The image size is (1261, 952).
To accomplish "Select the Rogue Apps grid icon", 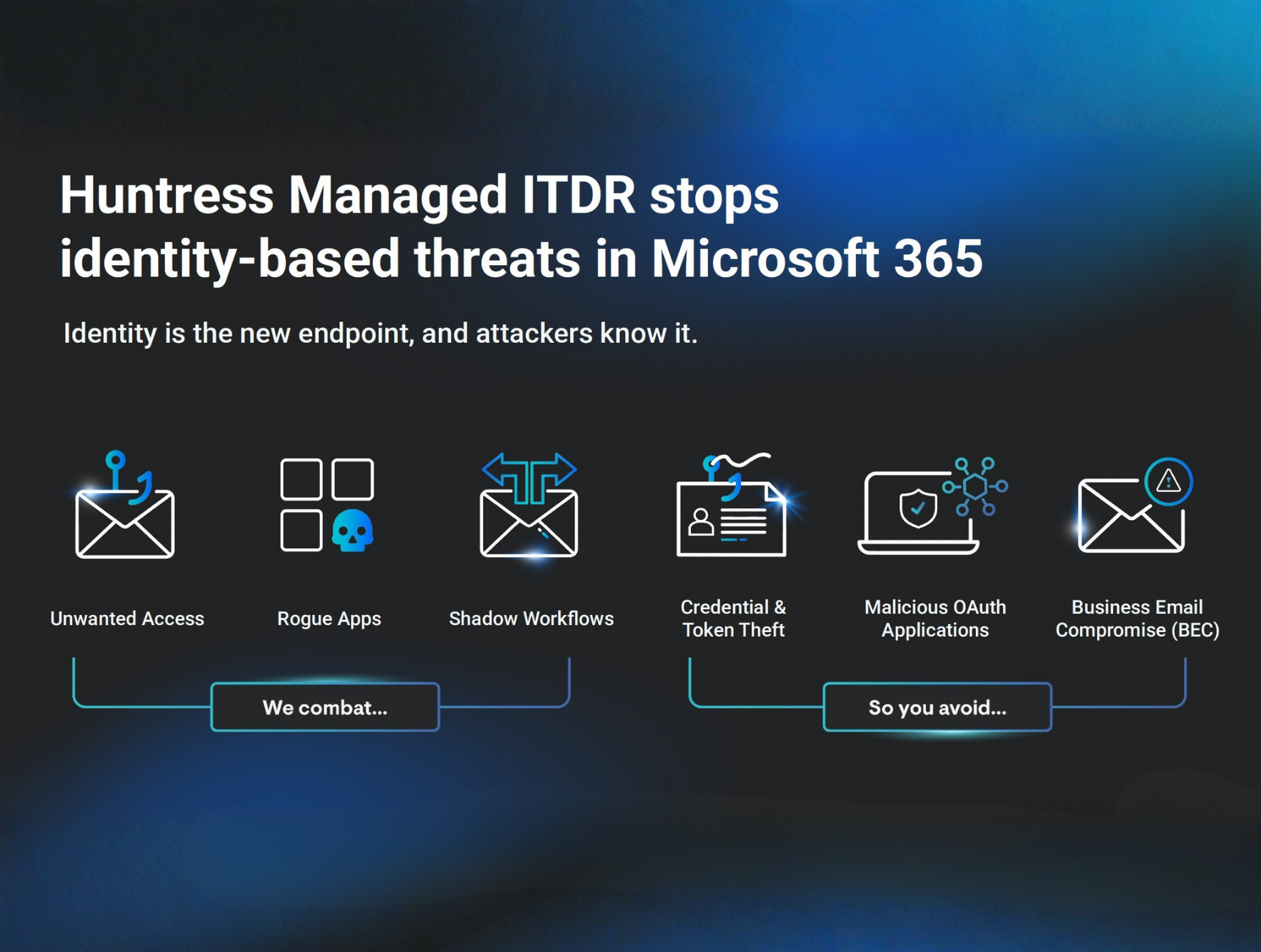I will (x=327, y=504).
